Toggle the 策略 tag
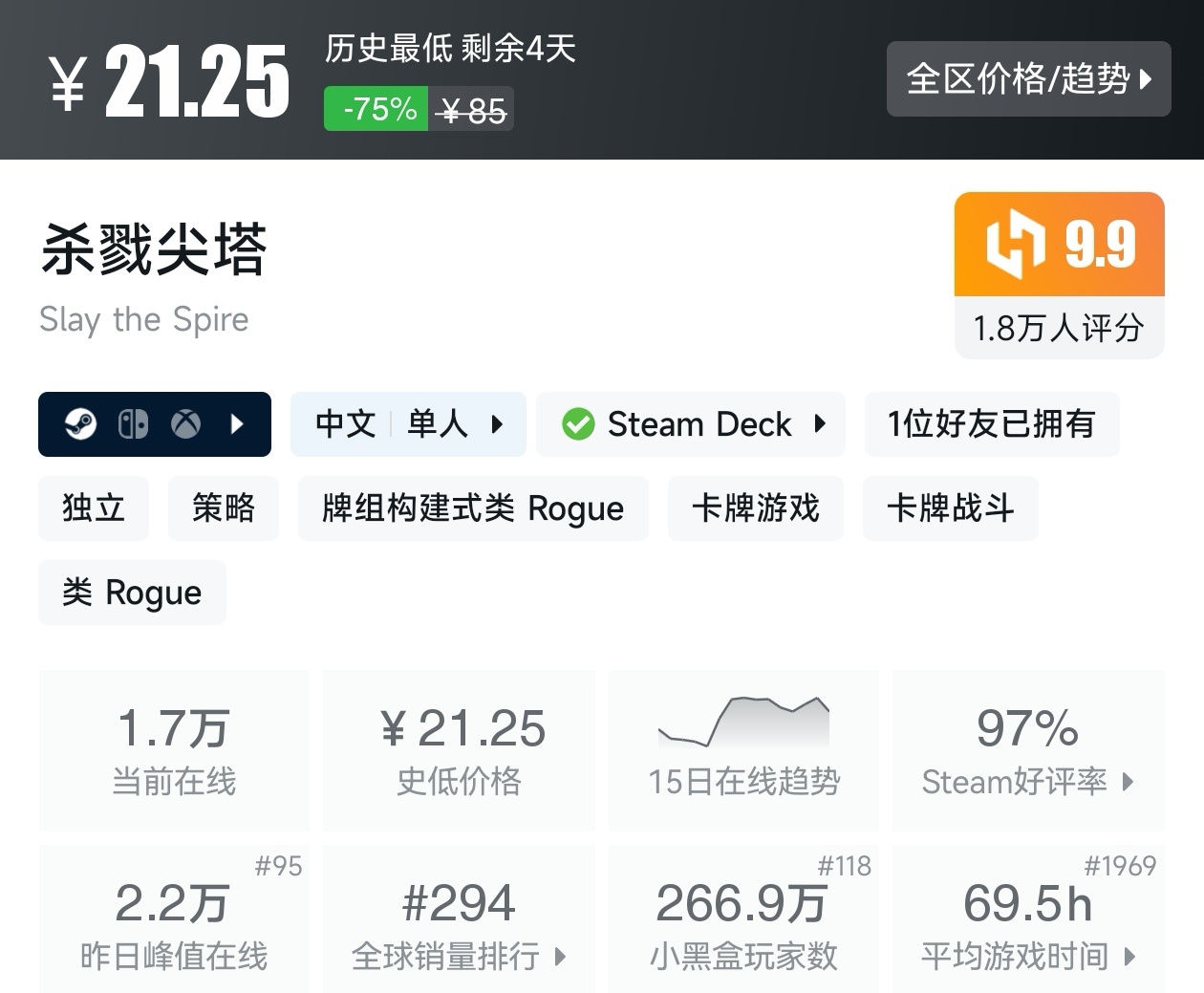The height and width of the screenshot is (993, 1204). 223,508
